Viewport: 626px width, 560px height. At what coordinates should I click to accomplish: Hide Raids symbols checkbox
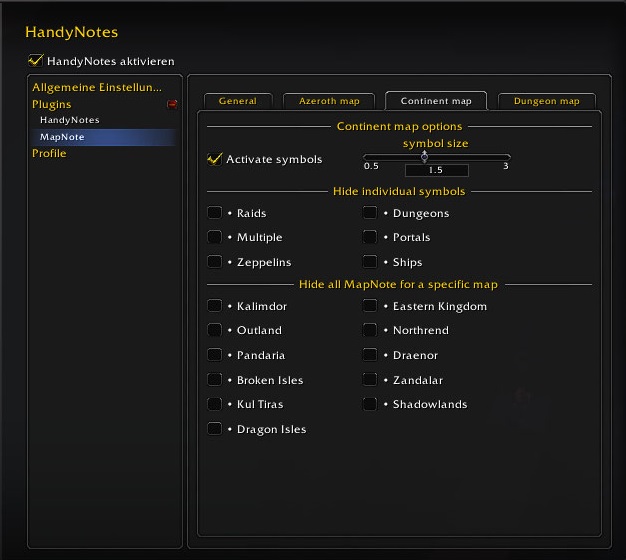(214, 213)
